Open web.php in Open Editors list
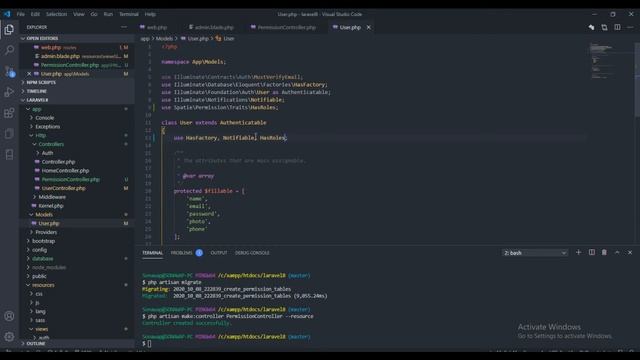 coord(51,47)
